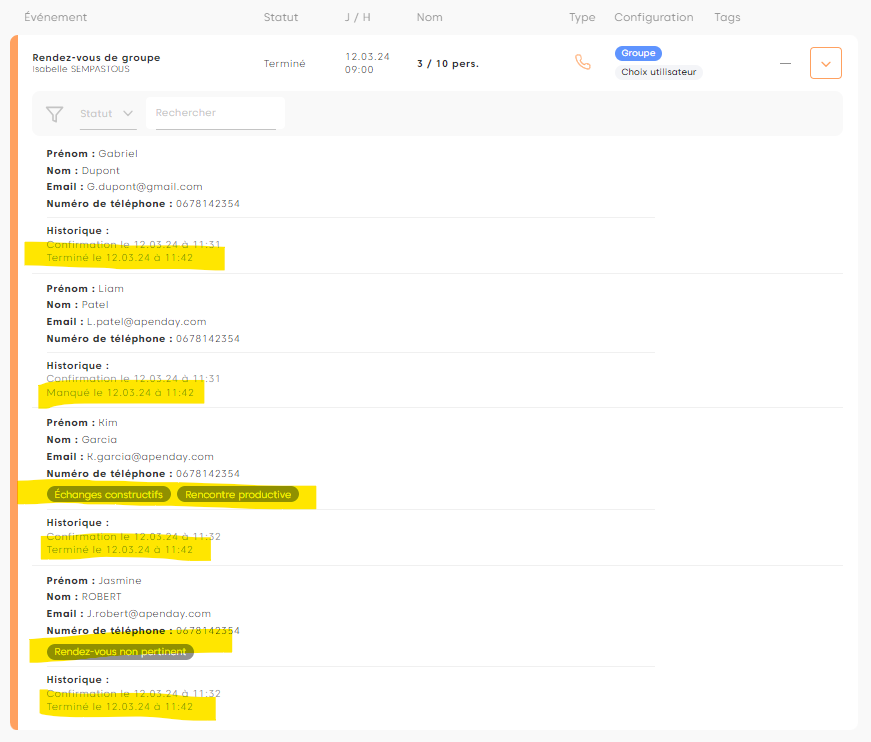Click the dash in the Tags column

tap(785, 63)
